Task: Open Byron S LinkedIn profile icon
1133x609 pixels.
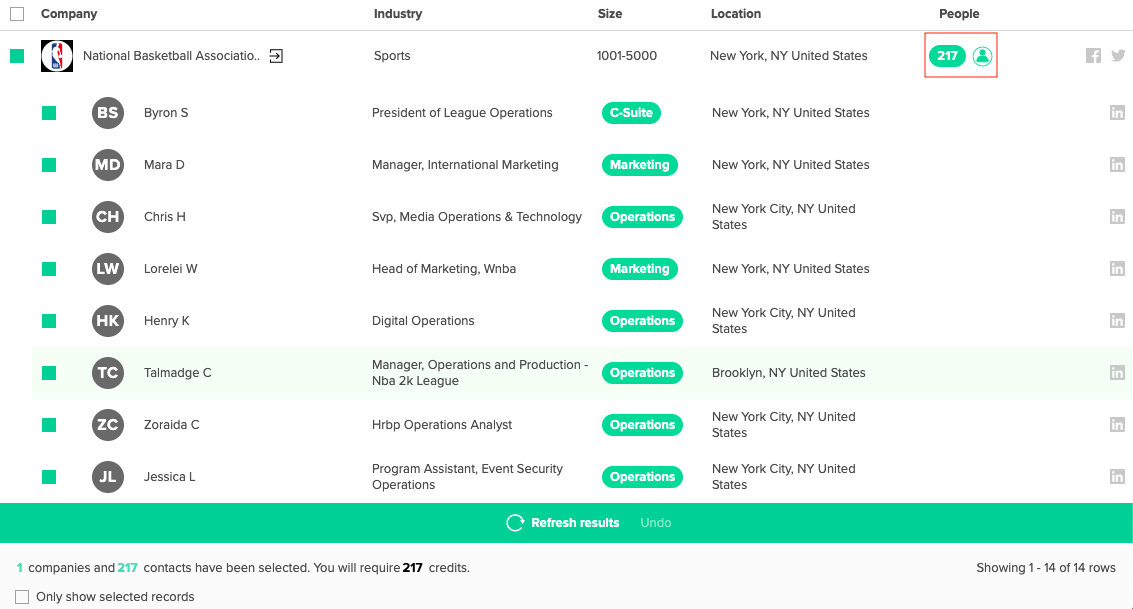Action: pyautogui.click(x=1117, y=113)
